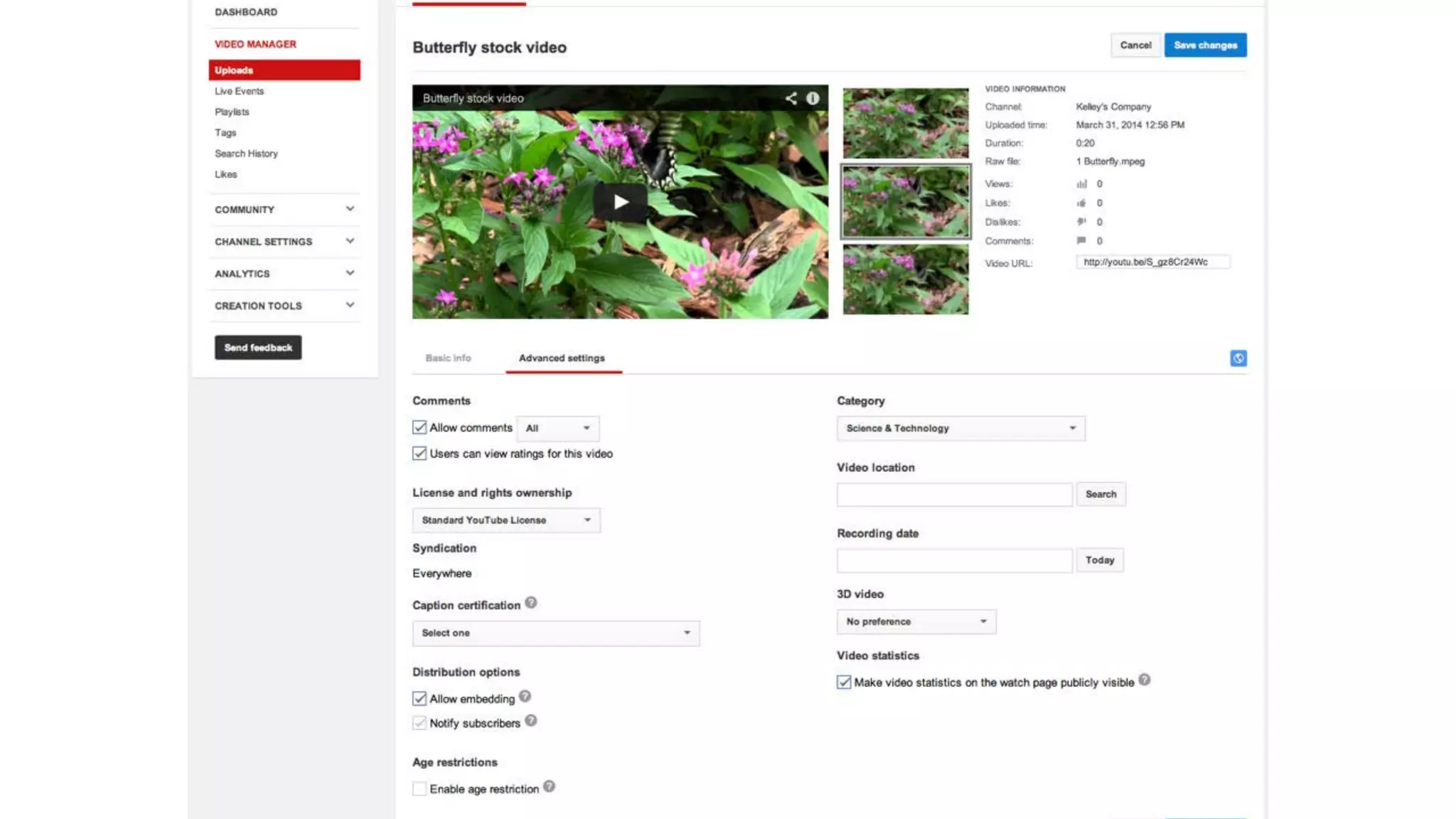Click help icon next to Allow embedding
1456x819 pixels.
[x=525, y=697]
